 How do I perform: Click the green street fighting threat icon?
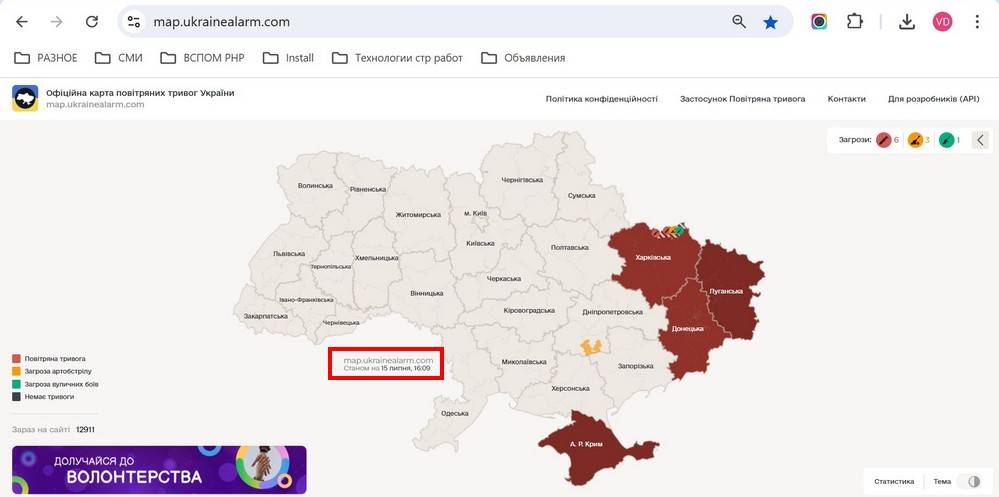947,140
